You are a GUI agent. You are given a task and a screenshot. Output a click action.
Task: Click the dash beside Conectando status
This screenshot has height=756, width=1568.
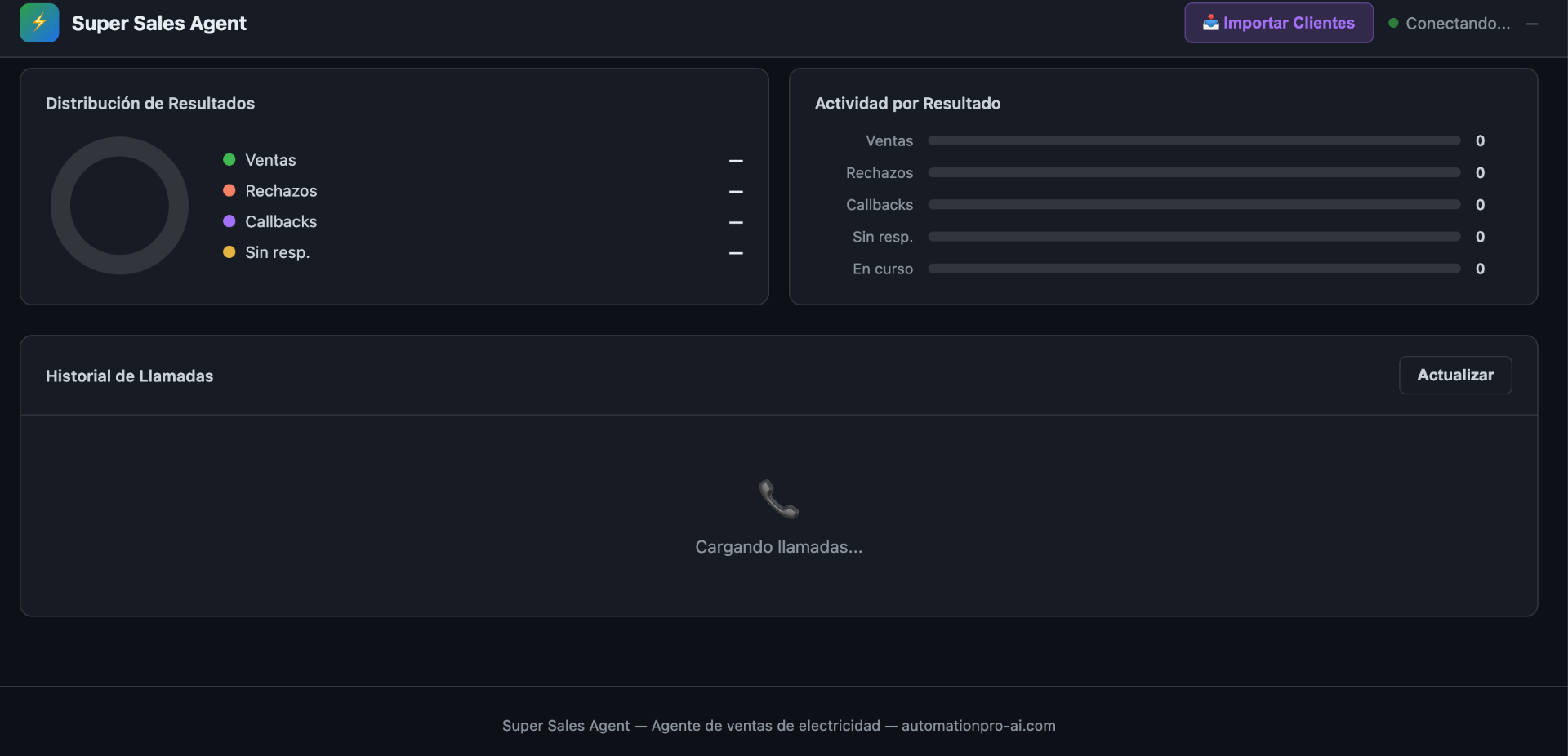coord(1532,24)
